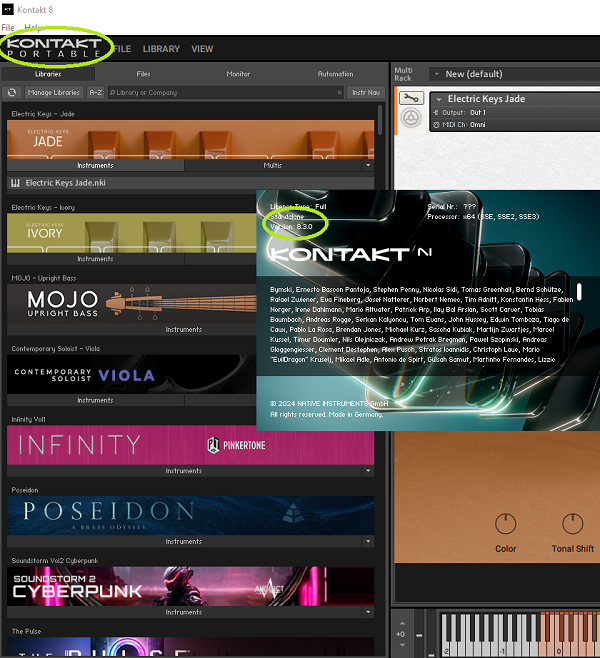Image resolution: width=600 pixels, height=658 pixels.
Task: Decrease keyboard octave with the down arrow
Action: [402, 645]
